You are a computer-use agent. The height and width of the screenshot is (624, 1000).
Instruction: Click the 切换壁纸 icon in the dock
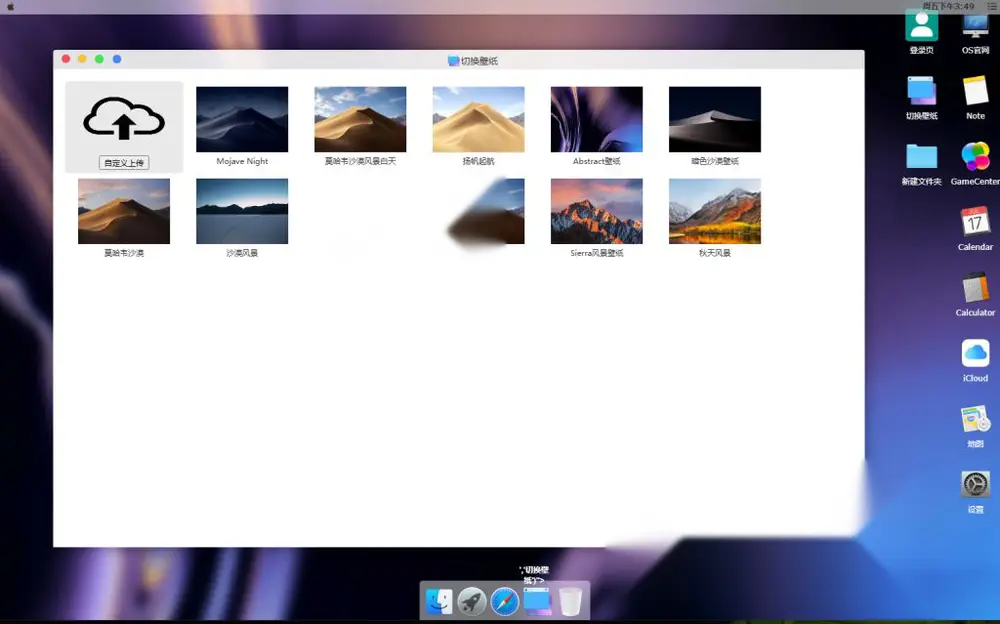(x=537, y=601)
